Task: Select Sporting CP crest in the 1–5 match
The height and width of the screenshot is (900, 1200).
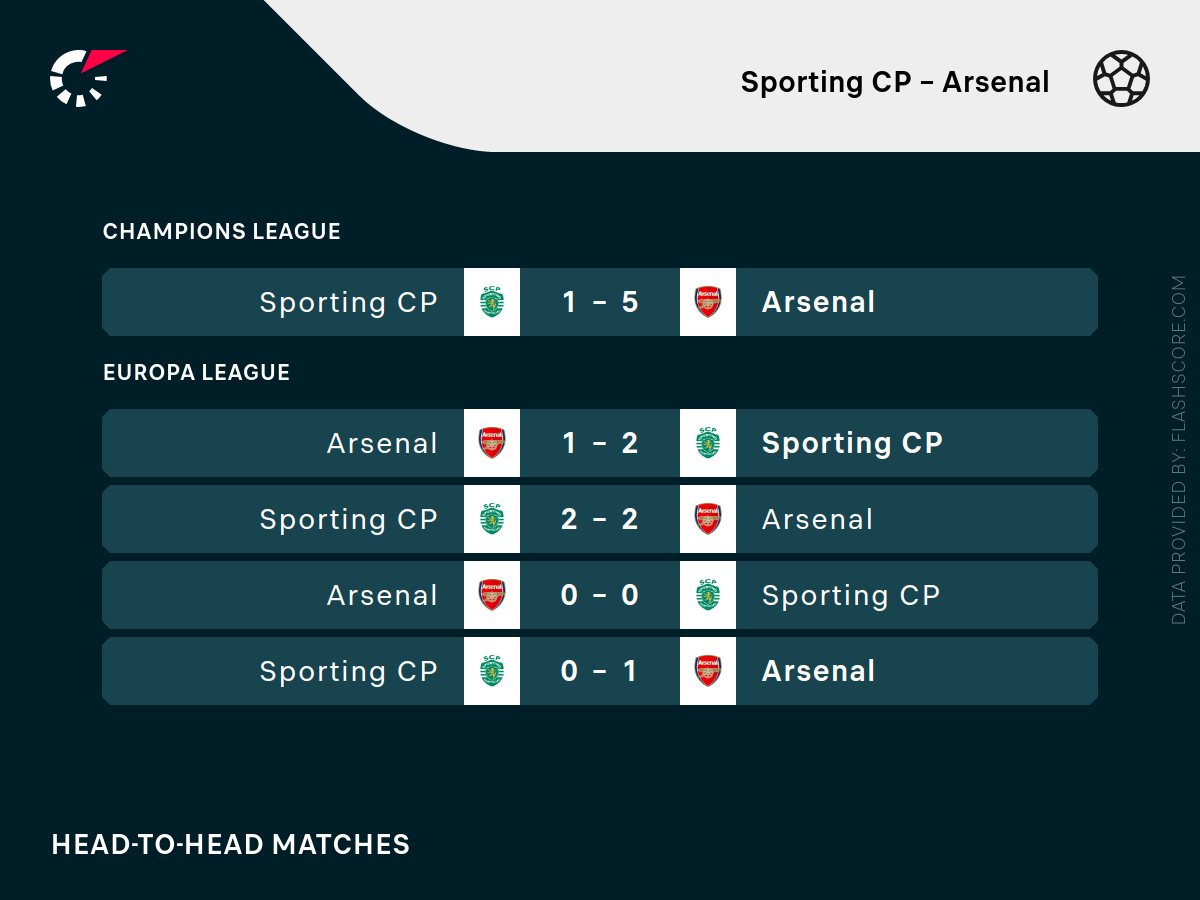Action: click(x=492, y=302)
